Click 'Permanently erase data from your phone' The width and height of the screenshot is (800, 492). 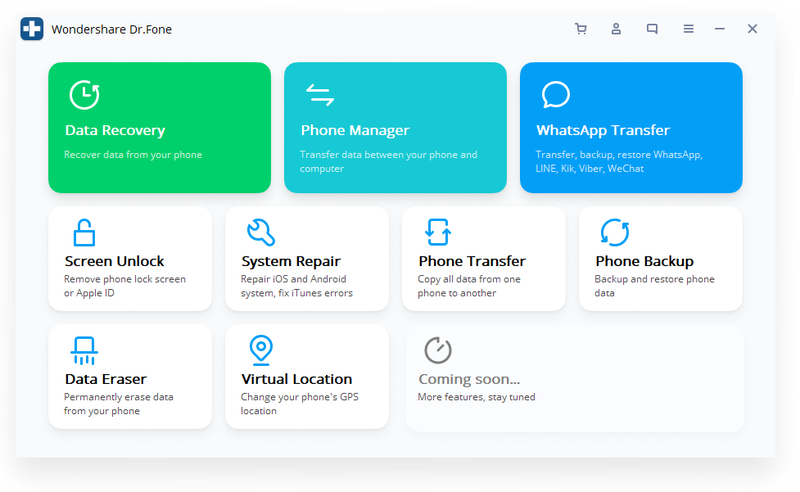[118, 404]
